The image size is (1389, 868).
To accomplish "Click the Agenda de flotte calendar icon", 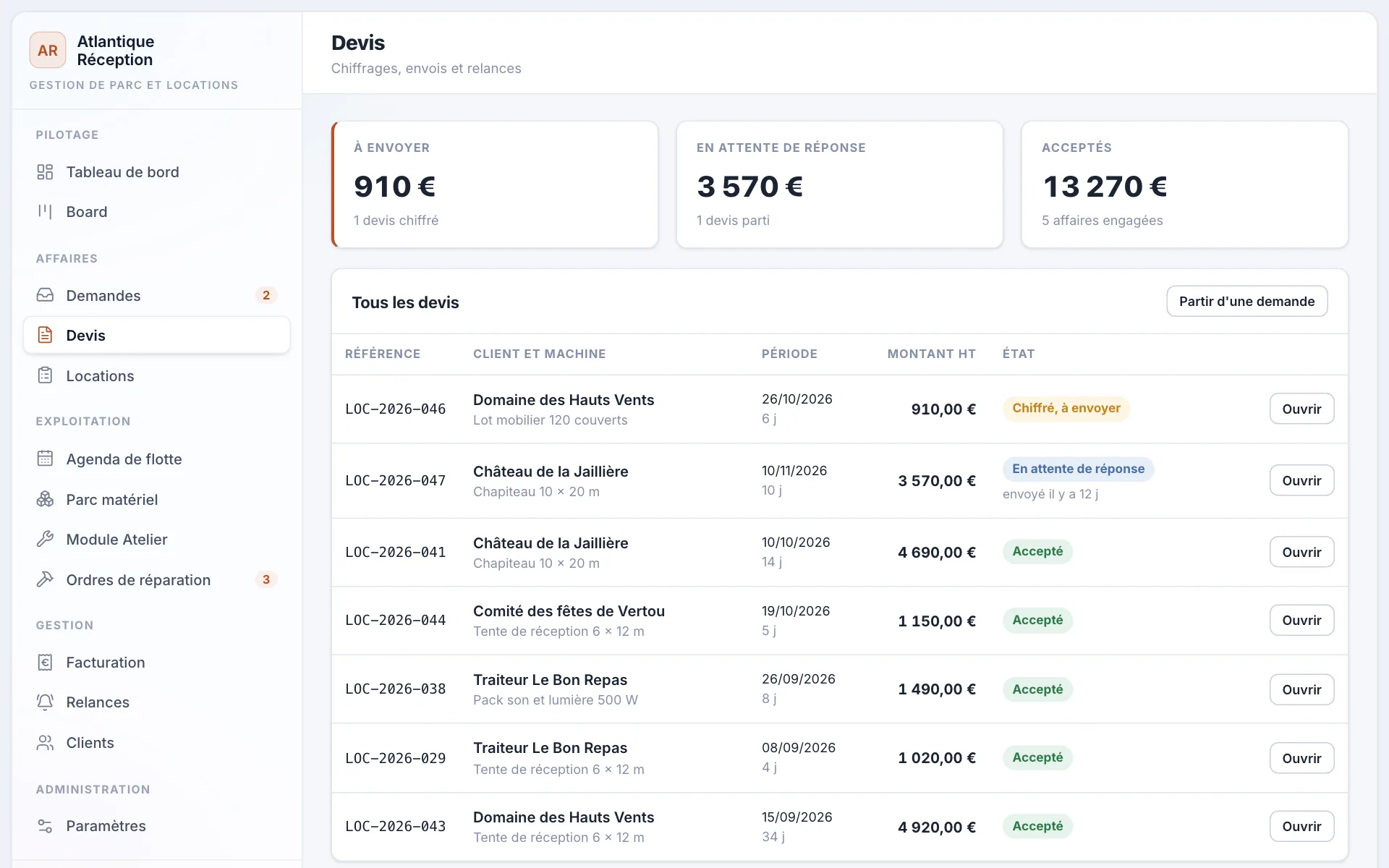I will tap(45, 459).
